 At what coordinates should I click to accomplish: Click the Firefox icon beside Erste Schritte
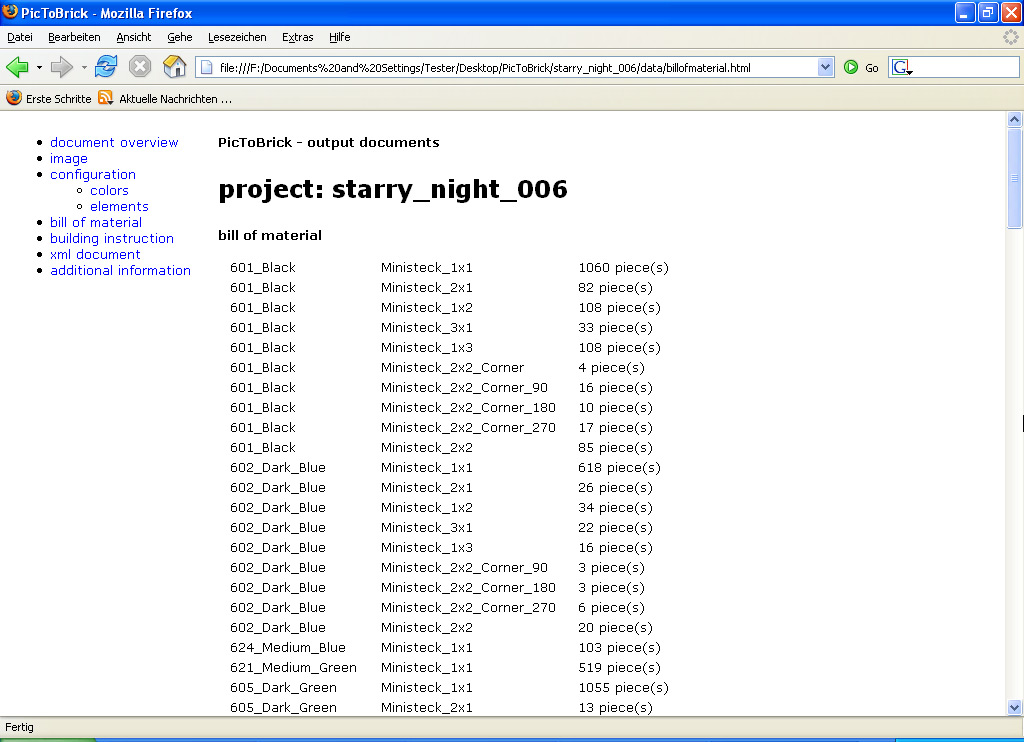coord(14,98)
